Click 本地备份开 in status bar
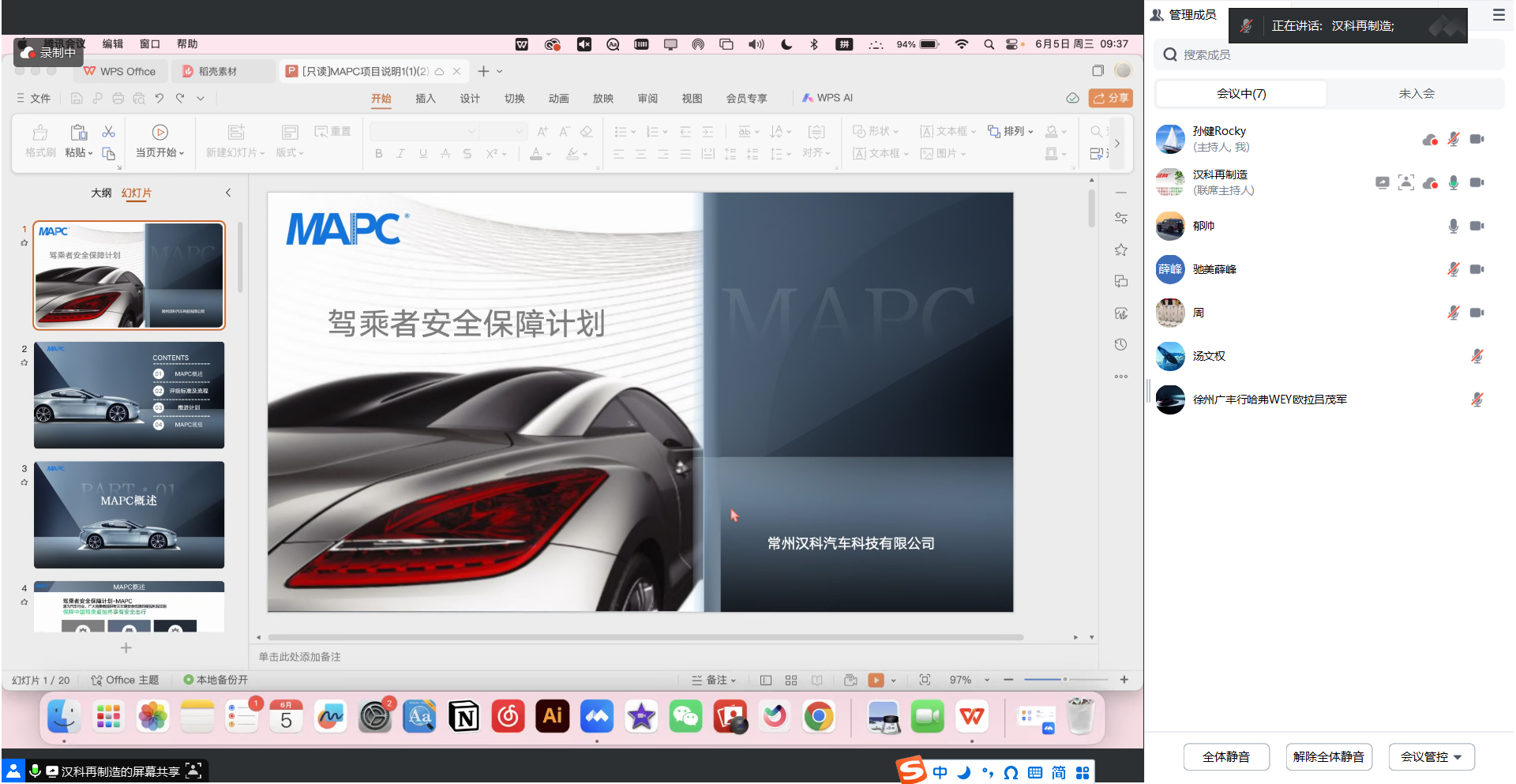The width and height of the screenshot is (1516, 784). 216,681
